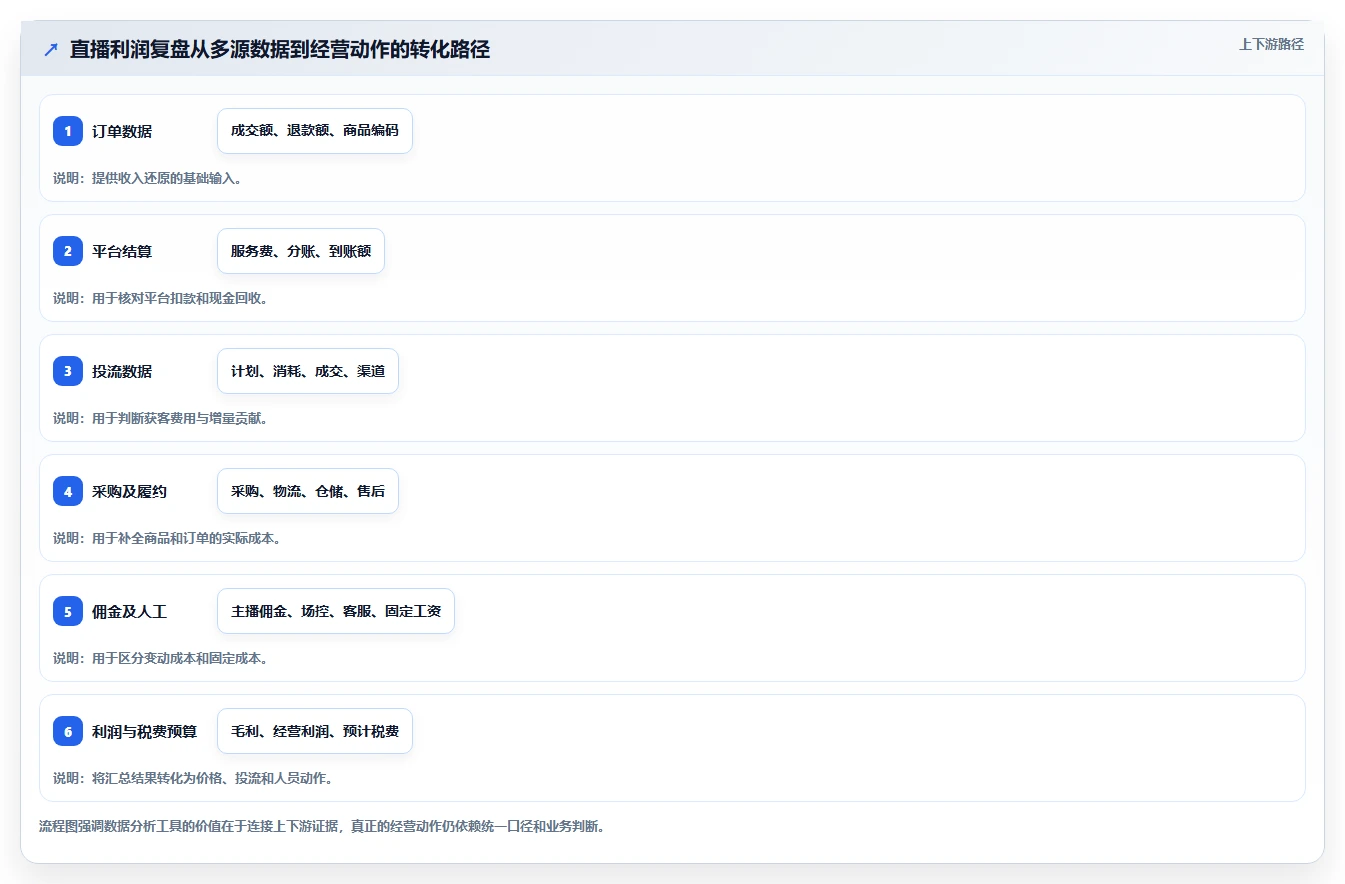Click the footer summary starting 流程图强调数据分析工具
This screenshot has height=884, width=1345.
(x=322, y=827)
